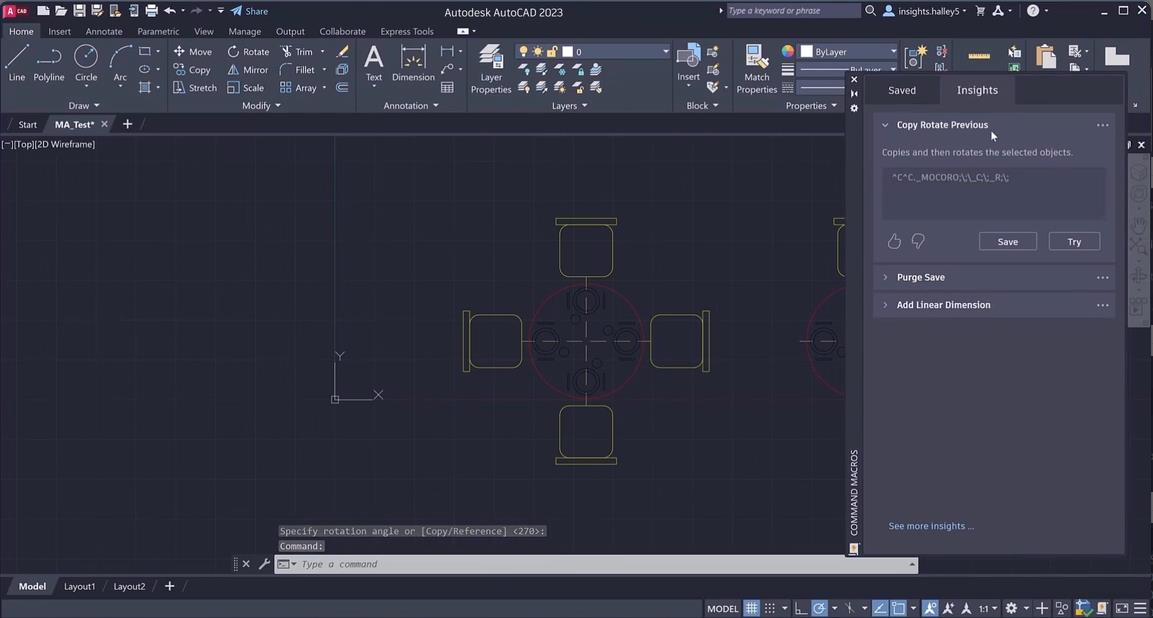Image resolution: width=1153 pixels, height=618 pixels.
Task: Pick the Stretch tool
Action: pos(195,88)
